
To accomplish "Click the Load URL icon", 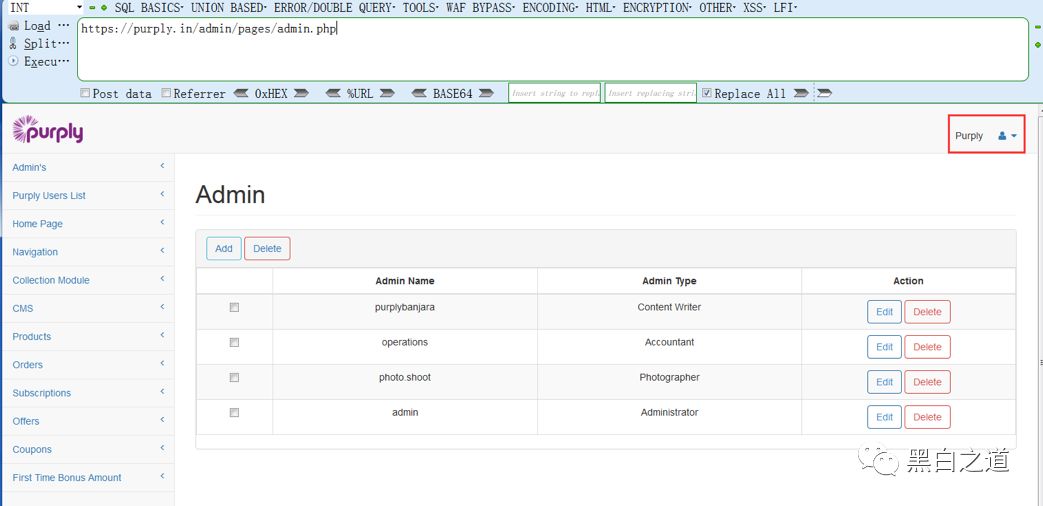I will 14,26.
